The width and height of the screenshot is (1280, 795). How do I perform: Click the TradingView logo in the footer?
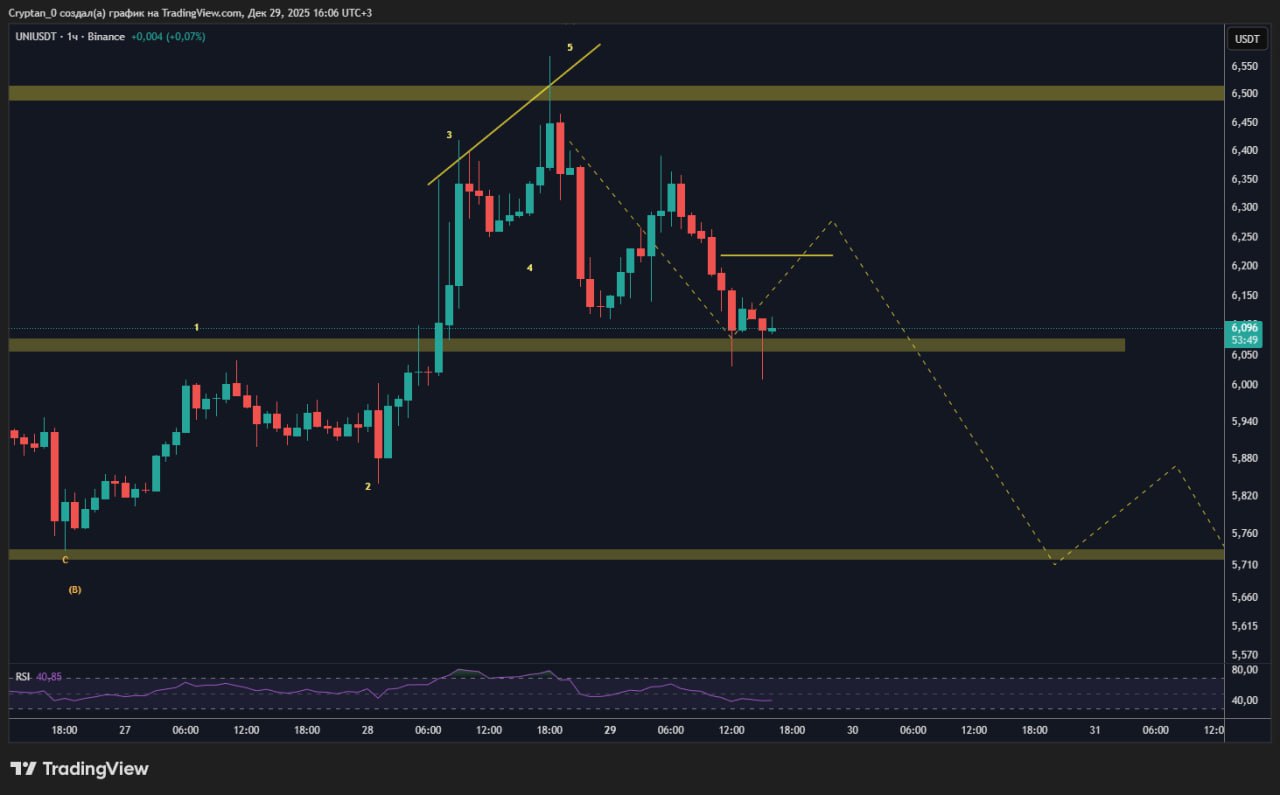[x=79, y=768]
